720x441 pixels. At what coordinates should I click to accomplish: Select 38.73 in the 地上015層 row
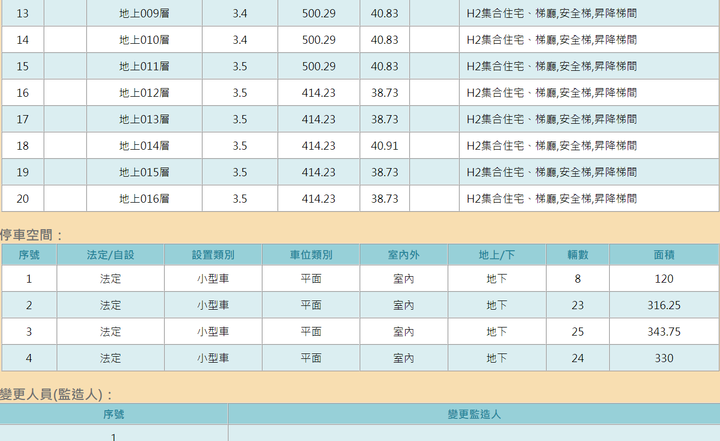tap(384, 172)
